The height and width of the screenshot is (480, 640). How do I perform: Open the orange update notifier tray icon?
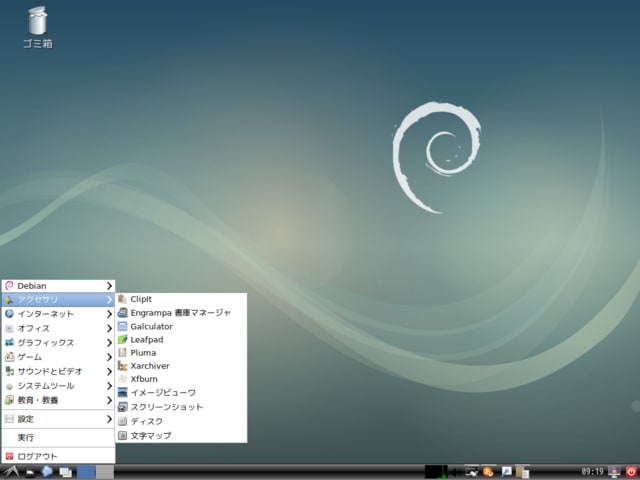(488, 472)
